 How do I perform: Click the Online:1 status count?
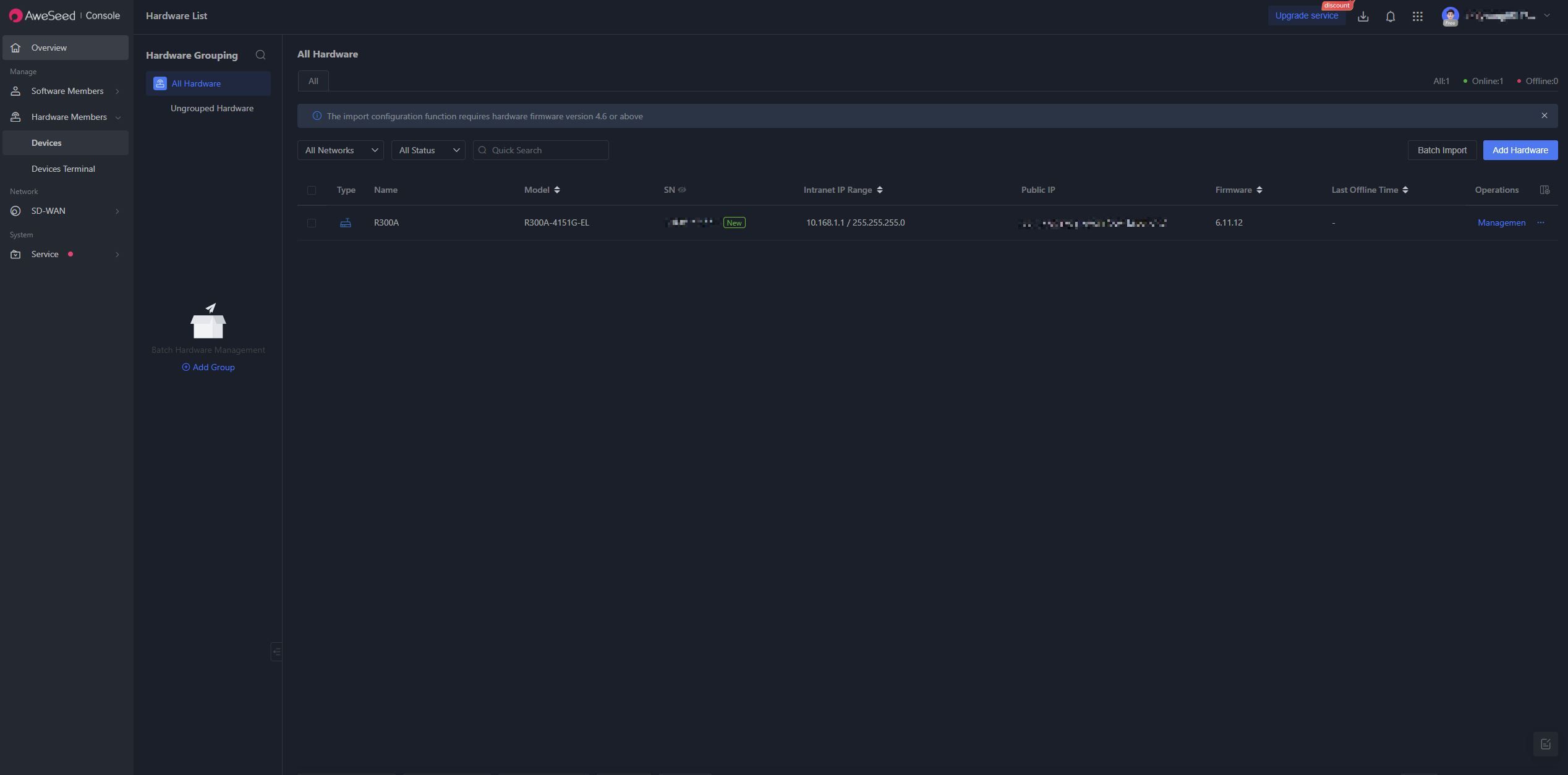coord(1483,81)
